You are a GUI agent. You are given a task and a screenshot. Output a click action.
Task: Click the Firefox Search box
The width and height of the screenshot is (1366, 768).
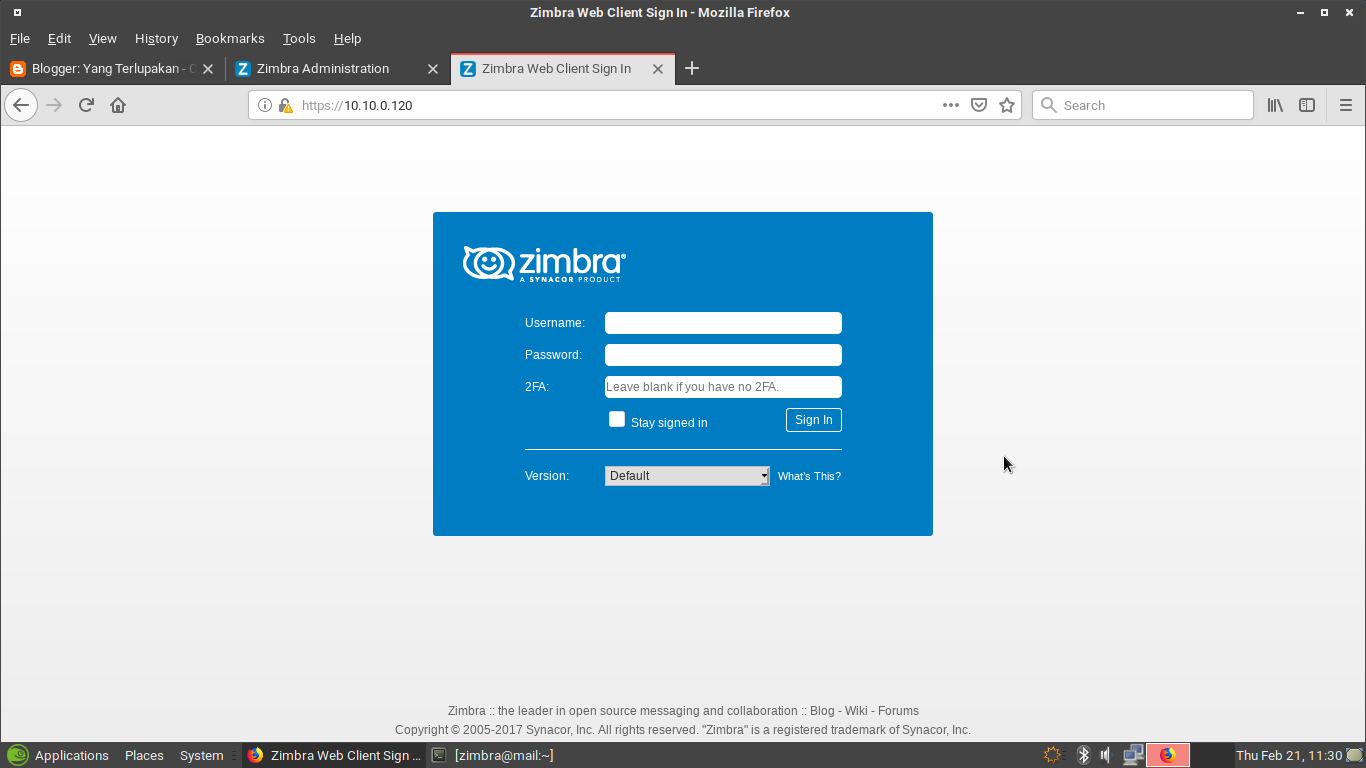[x=1143, y=105]
